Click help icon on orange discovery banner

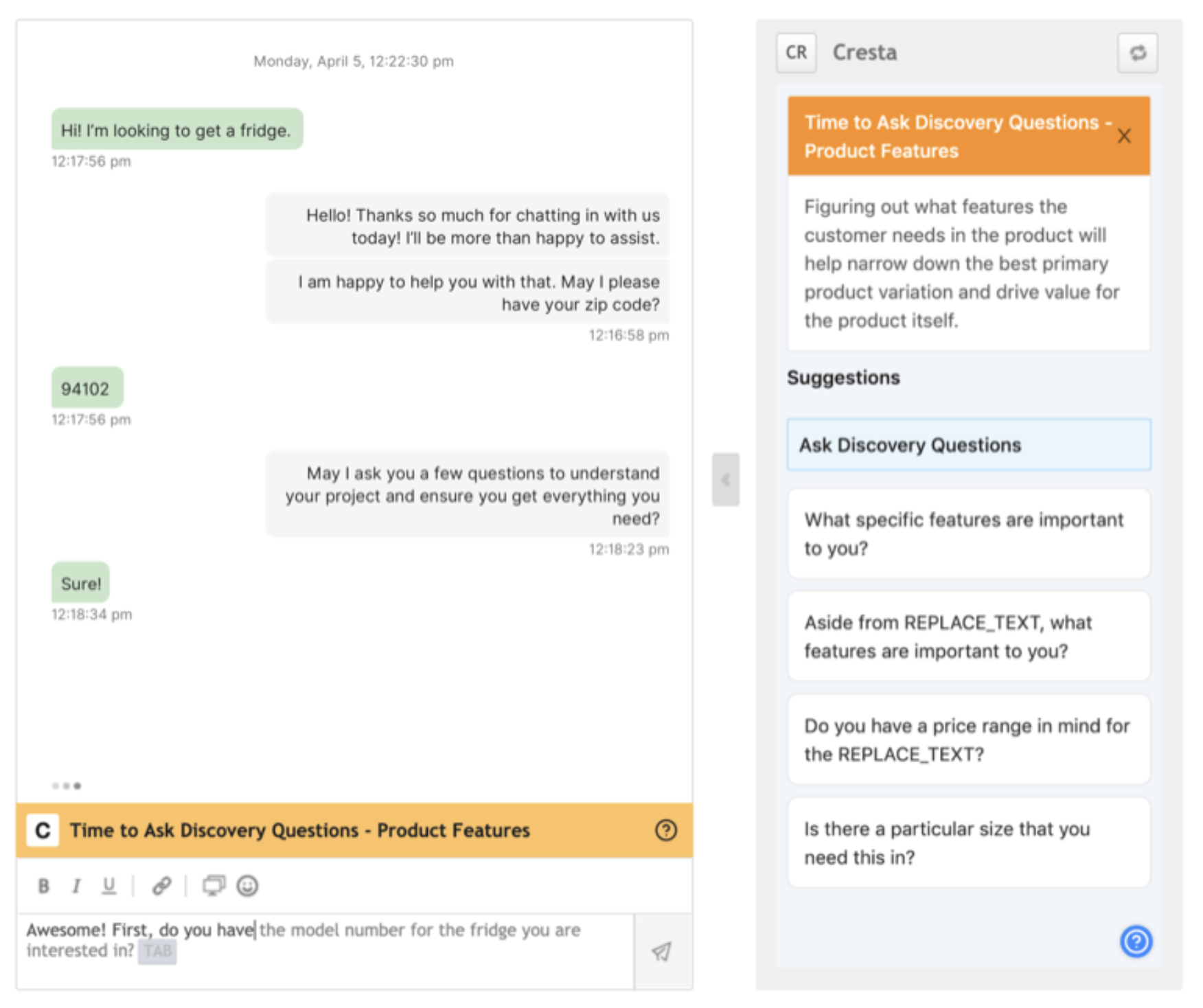pyautogui.click(x=665, y=830)
